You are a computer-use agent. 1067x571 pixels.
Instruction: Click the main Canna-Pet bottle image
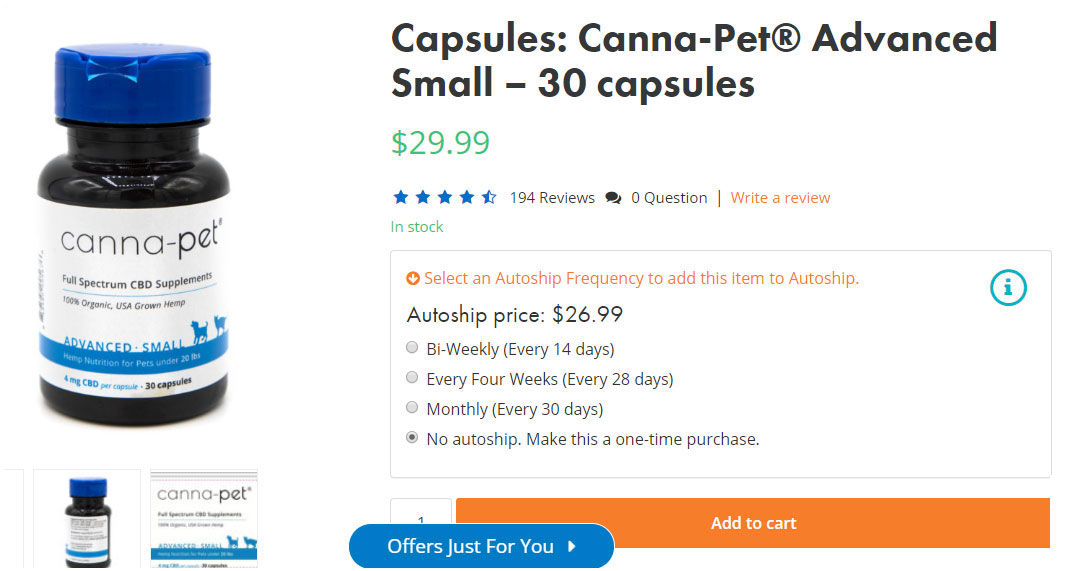tap(133, 235)
